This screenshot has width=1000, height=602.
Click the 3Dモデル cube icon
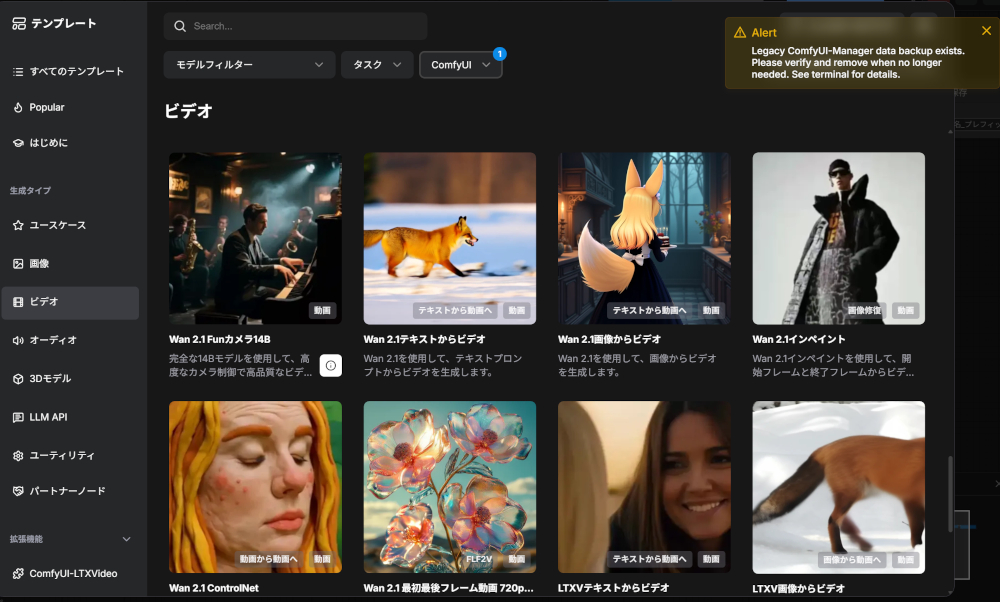coord(18,379)
